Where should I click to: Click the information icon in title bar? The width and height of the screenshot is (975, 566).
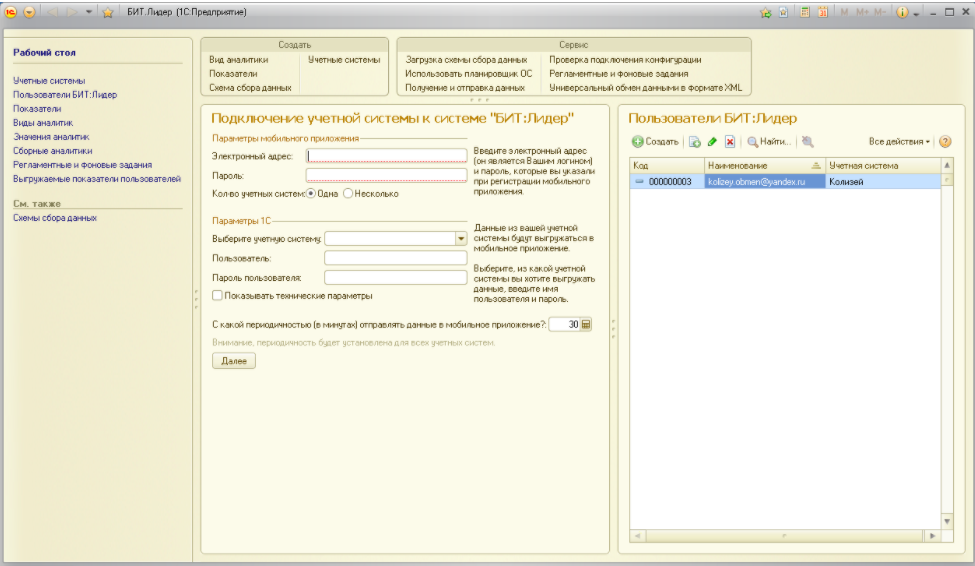pos(902,12)
